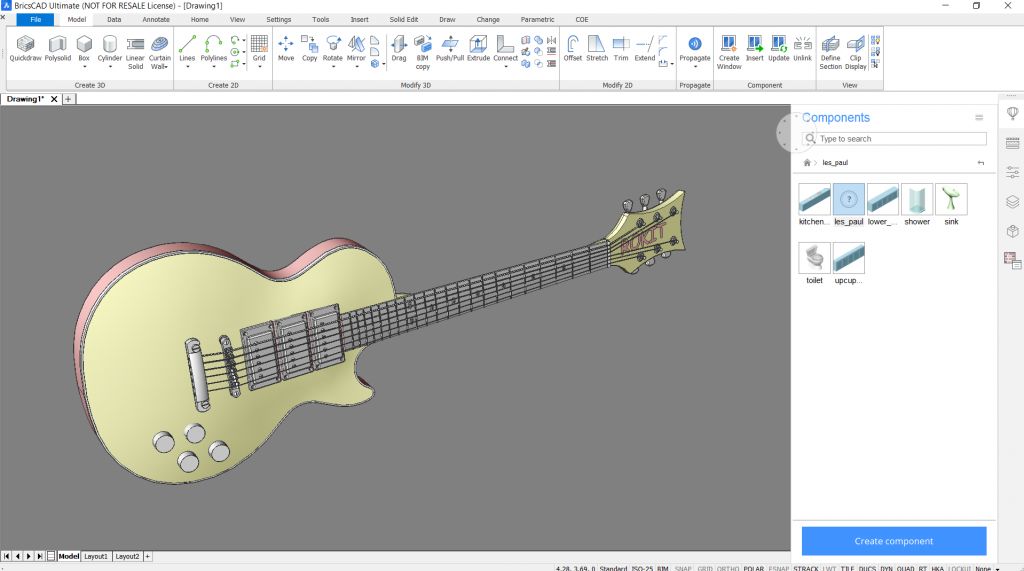Image resolution: width=1024 pixels, height=571 pixels.
Task: Expand the Curtain Wall dropdown arrow
Action: tap(166, 67)
